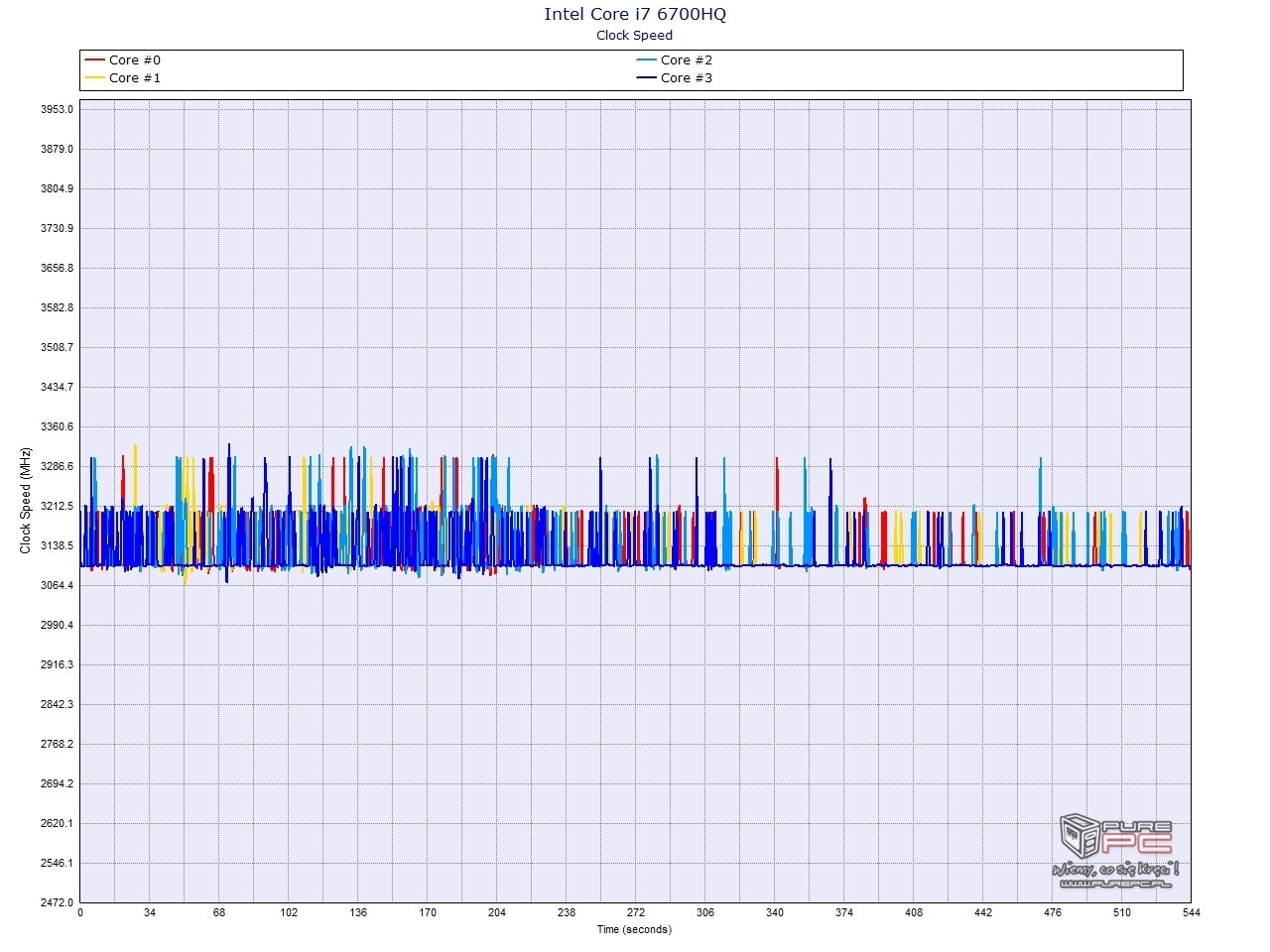Viewport: 1270px width, 952px height.
Task: Click the 306 seconds x-axis tick
Action: pyautogui.click(x=705, y=913)
